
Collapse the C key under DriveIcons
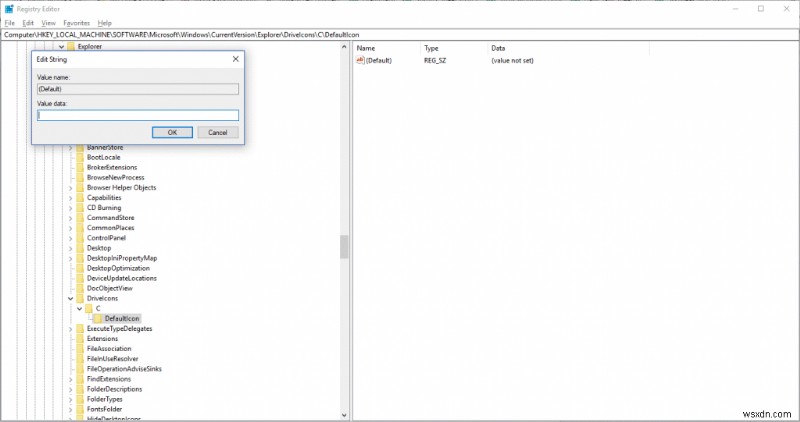tap(80, 309)
